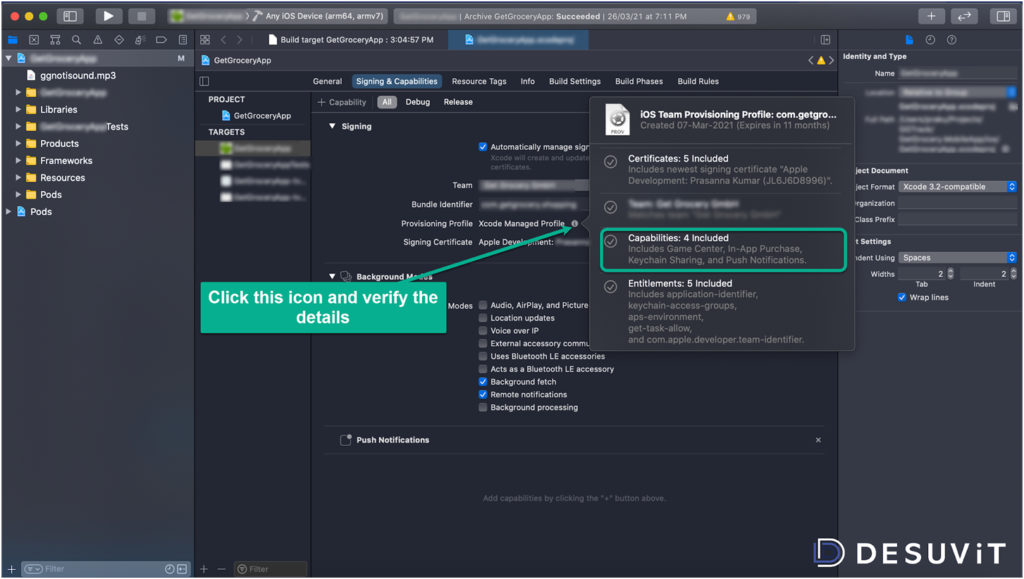The height and width of the screenshot is (579, 1024).
Task: Open the source control navigator
Action: click(x=34, y=40)
